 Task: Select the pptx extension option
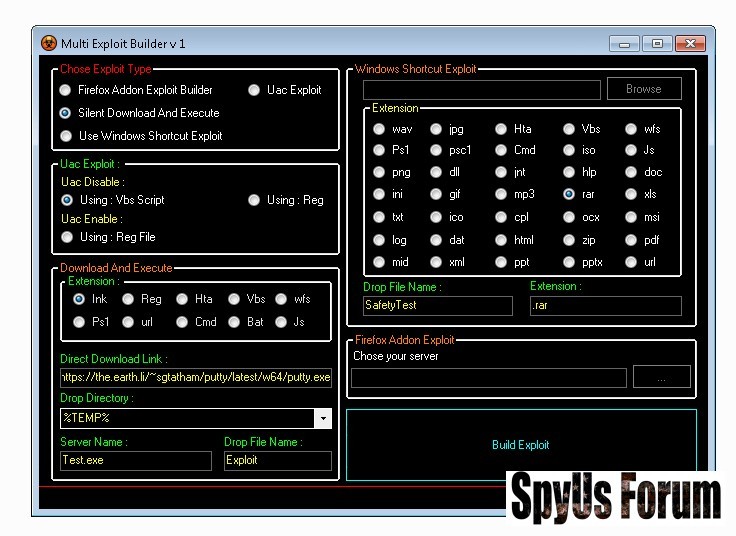click(569, 262)
